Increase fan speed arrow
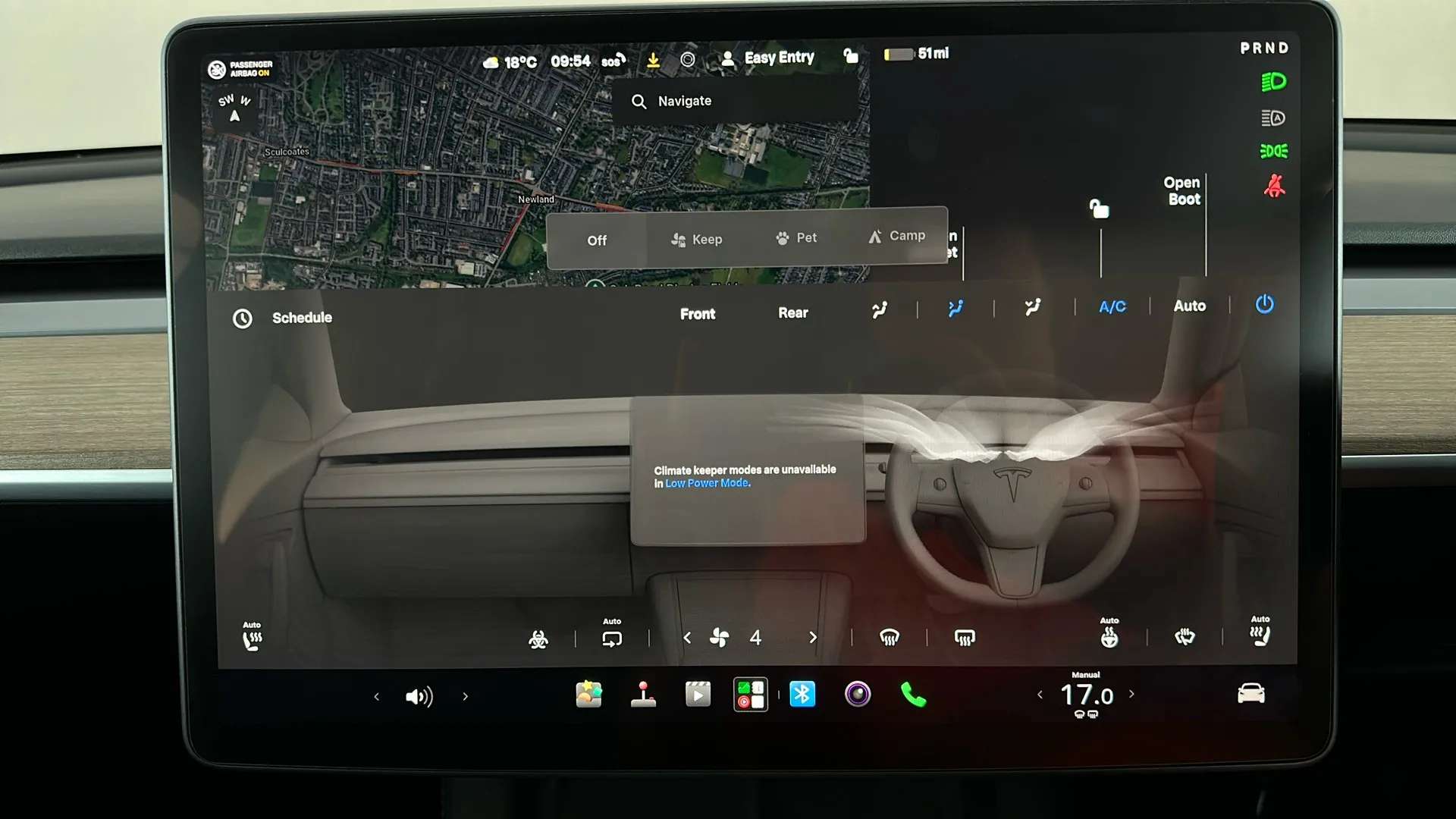1456x819 pixels. [813, 637]
